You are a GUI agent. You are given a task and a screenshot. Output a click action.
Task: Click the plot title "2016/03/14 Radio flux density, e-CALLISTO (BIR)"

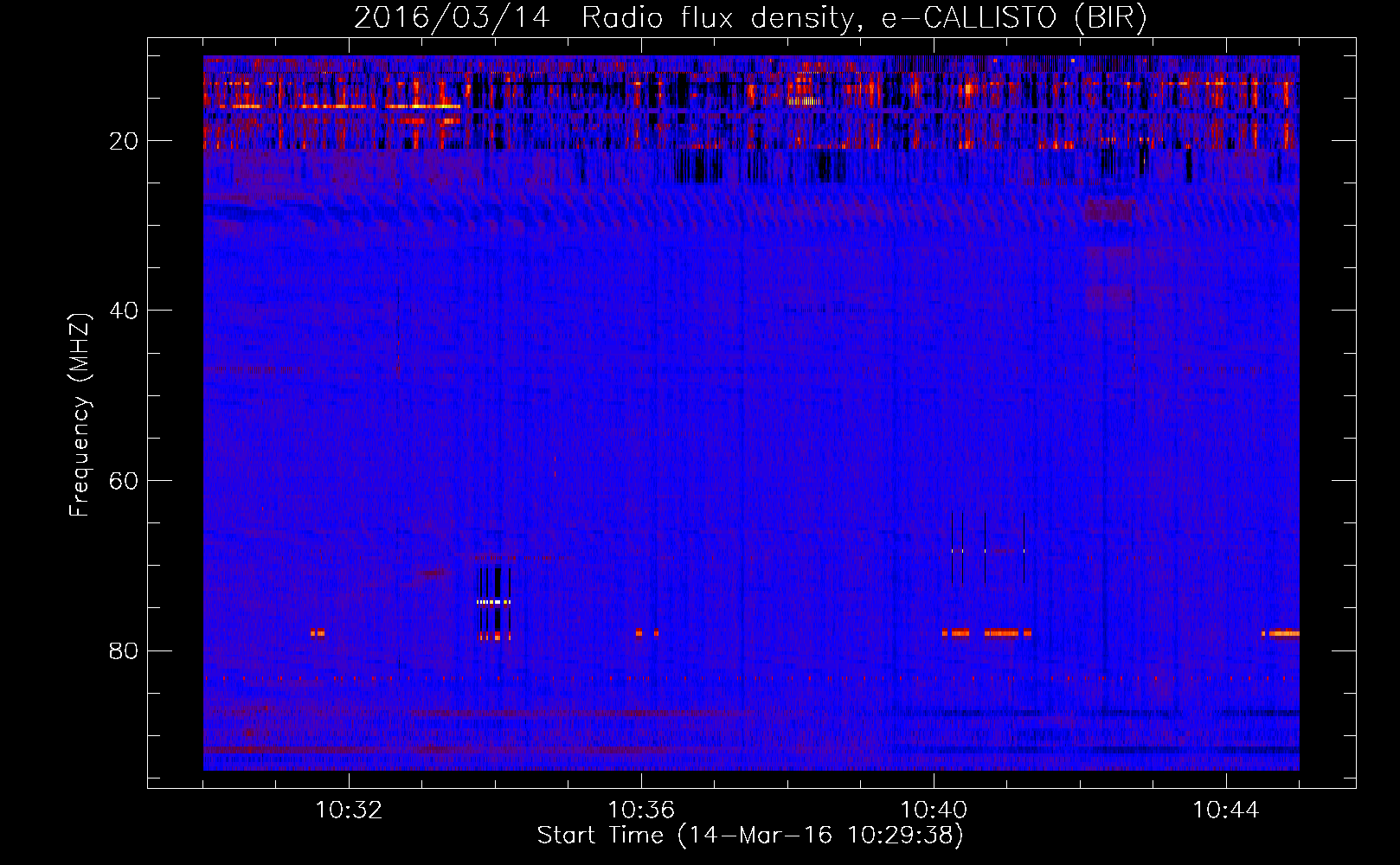click(750, 17)
